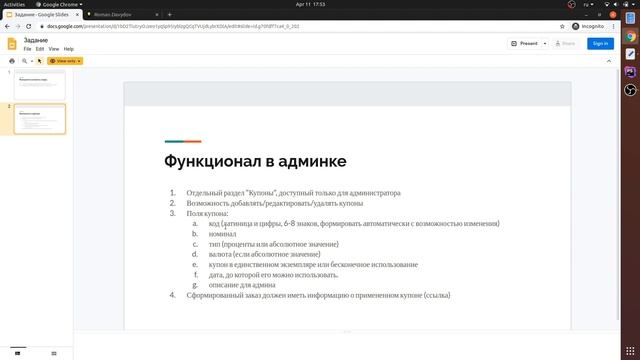Viewport: 640px width, 360px height.
Task: Close the second browser tab
Action: coord(157,15)
